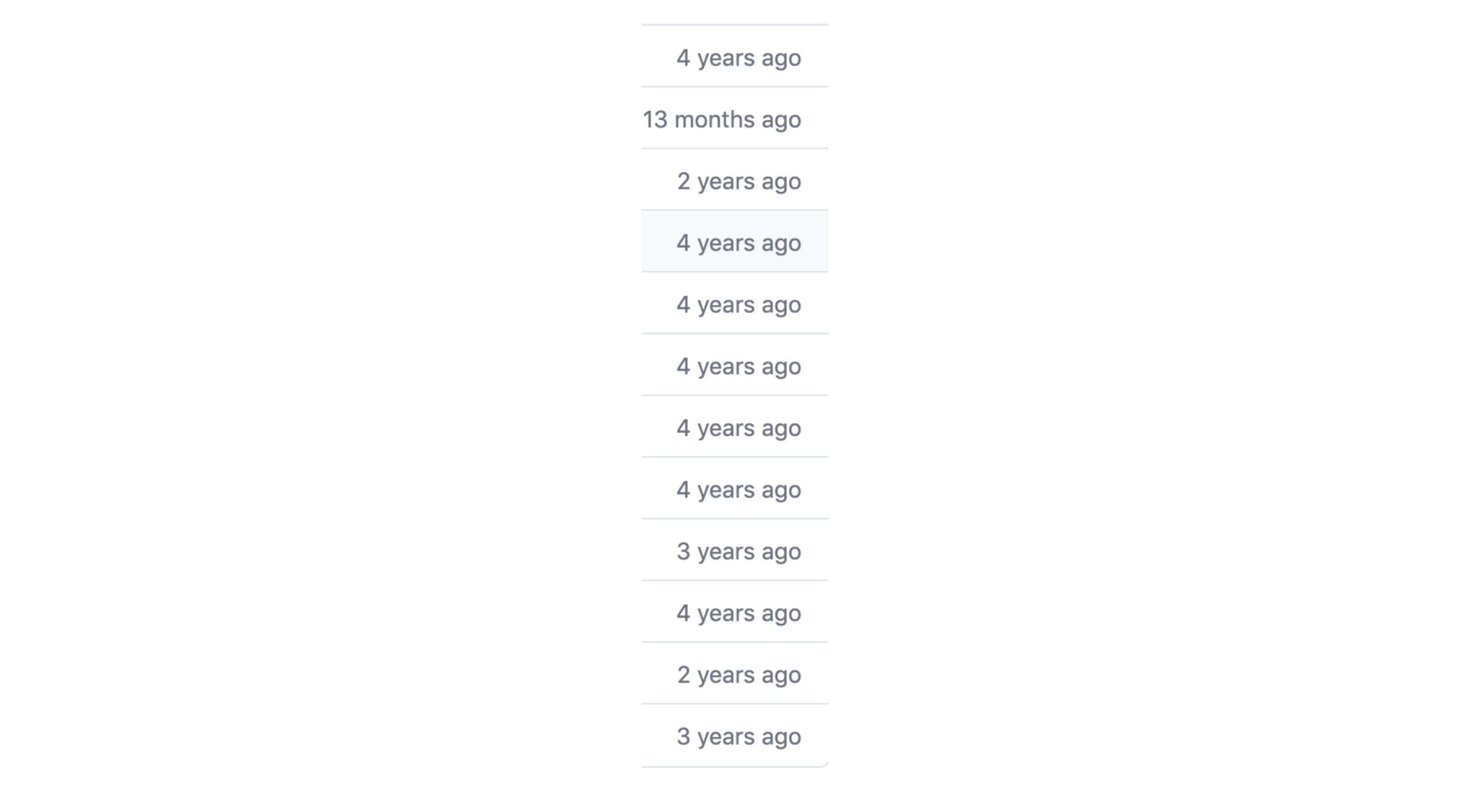Open the hovered row's '4 years ago' timestamp
The image size is (1463, 812).
739,243
